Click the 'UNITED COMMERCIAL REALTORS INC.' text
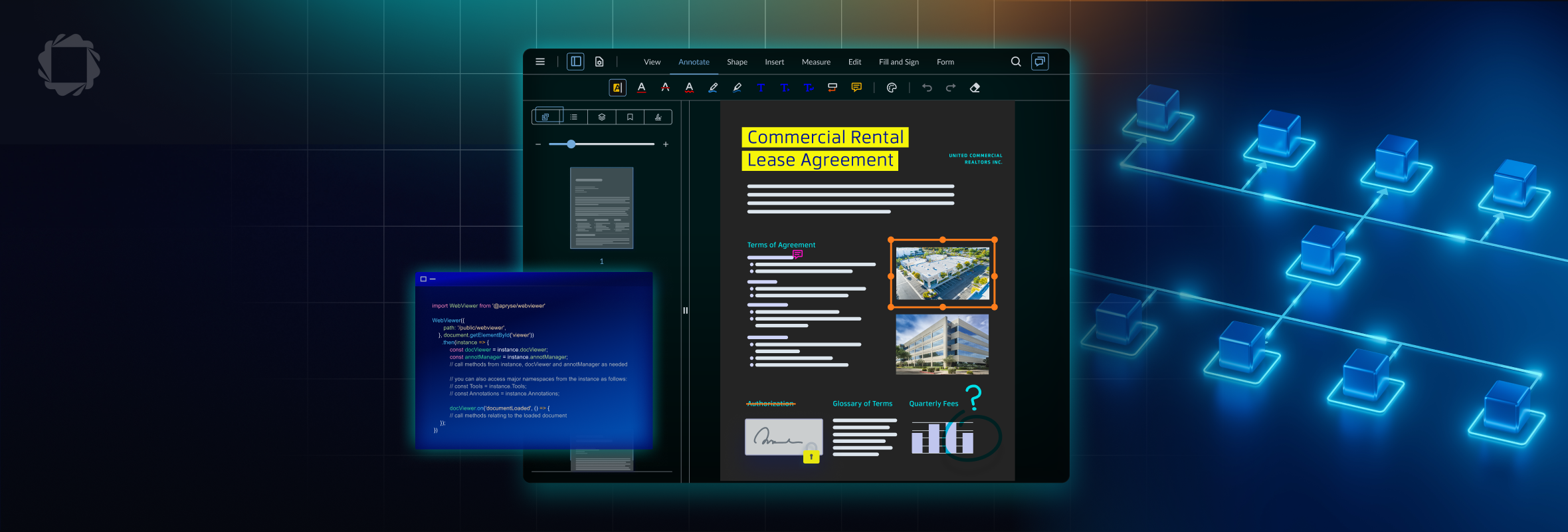Image resolution: width=1568 pixels, height=532 pixels. point(975,159)
